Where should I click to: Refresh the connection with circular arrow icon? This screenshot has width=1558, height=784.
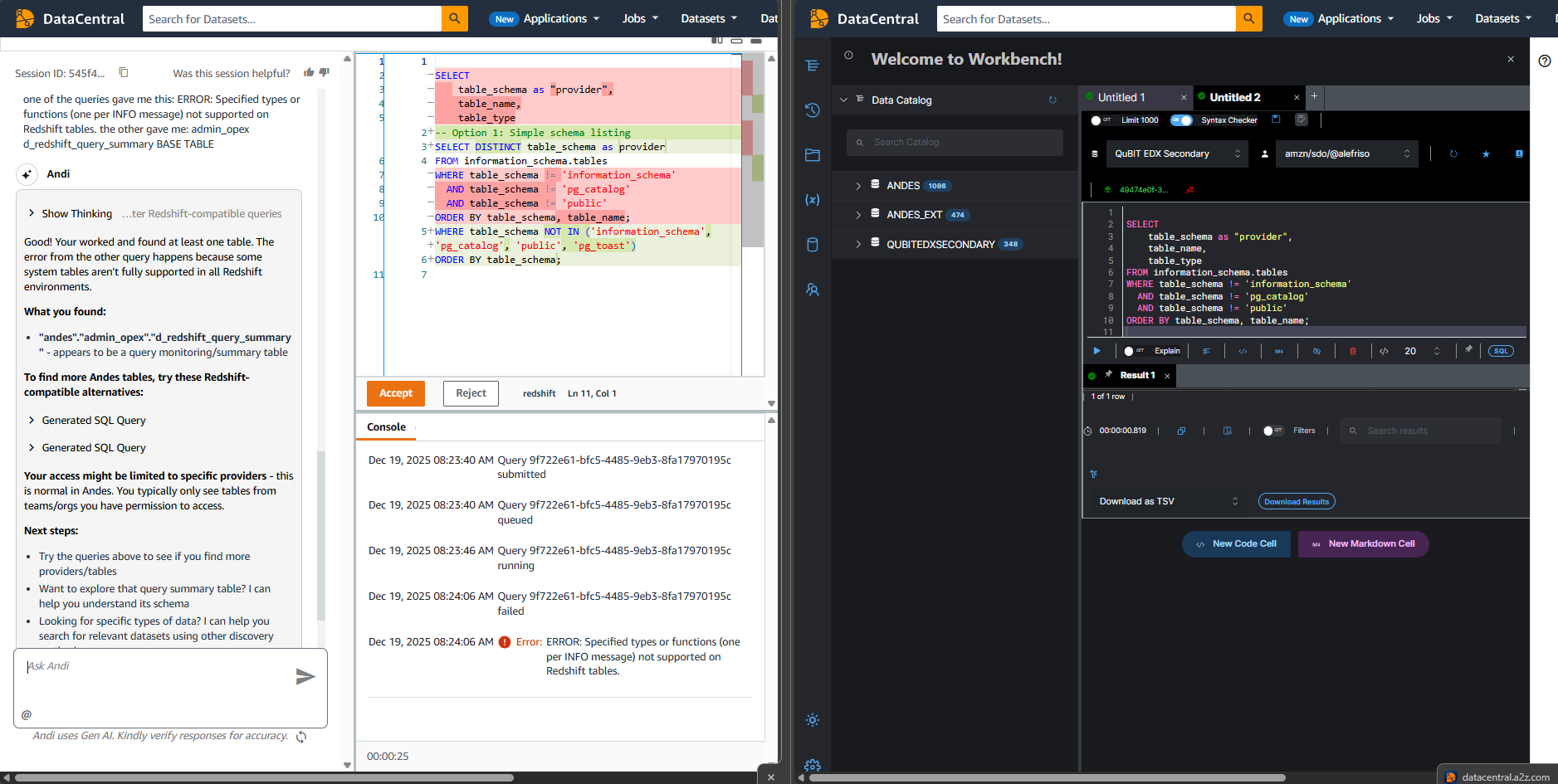coord(1453,153)
